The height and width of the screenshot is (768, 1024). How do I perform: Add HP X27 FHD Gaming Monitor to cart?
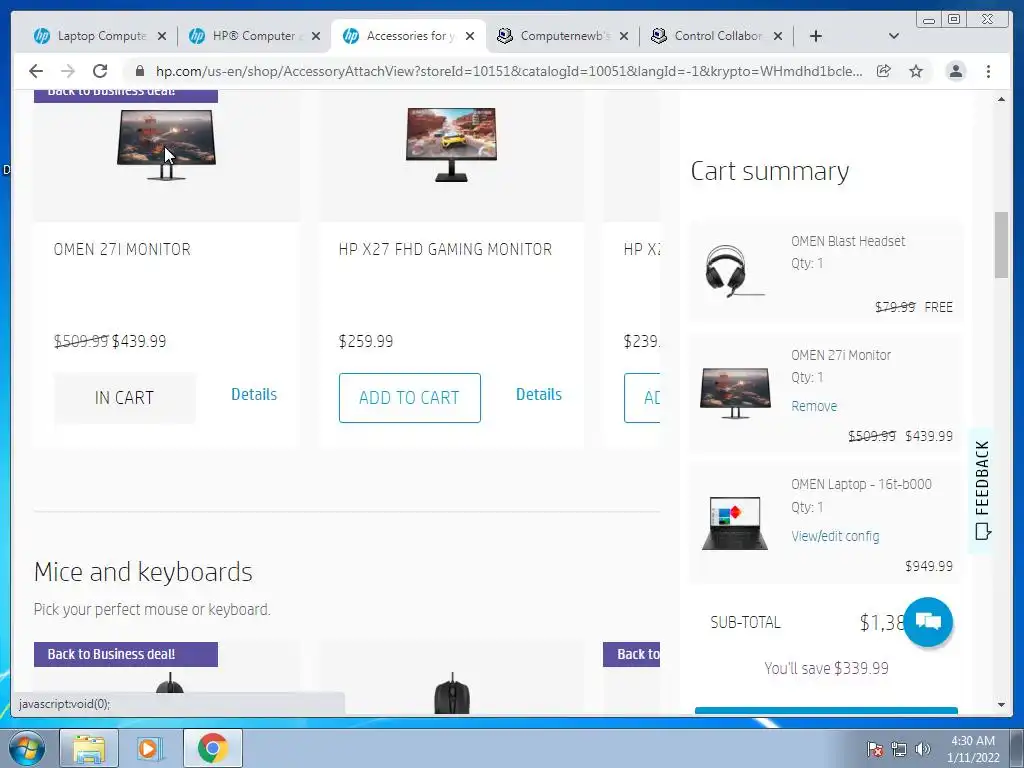(x=409, y=398)
